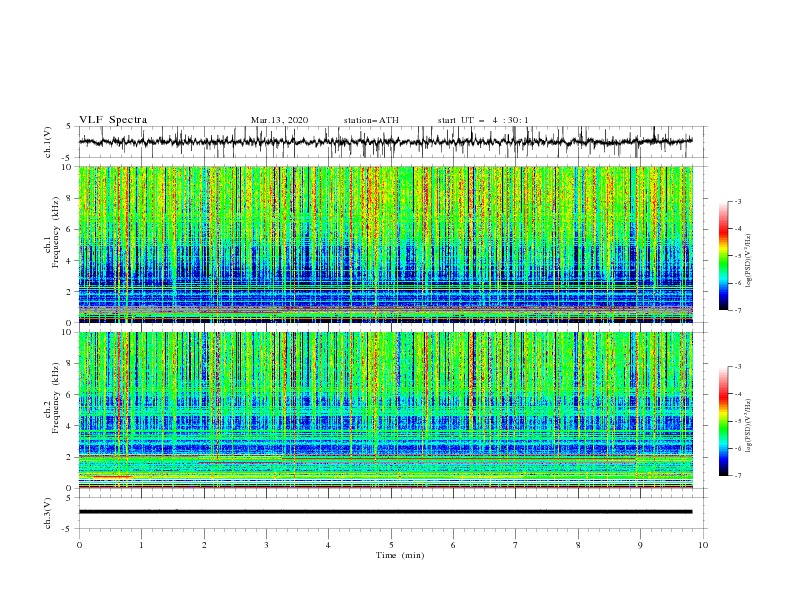Click the "ch.1(V)" waveform axis label
This screenshot has width=792, height=612.
pos(48,142)
